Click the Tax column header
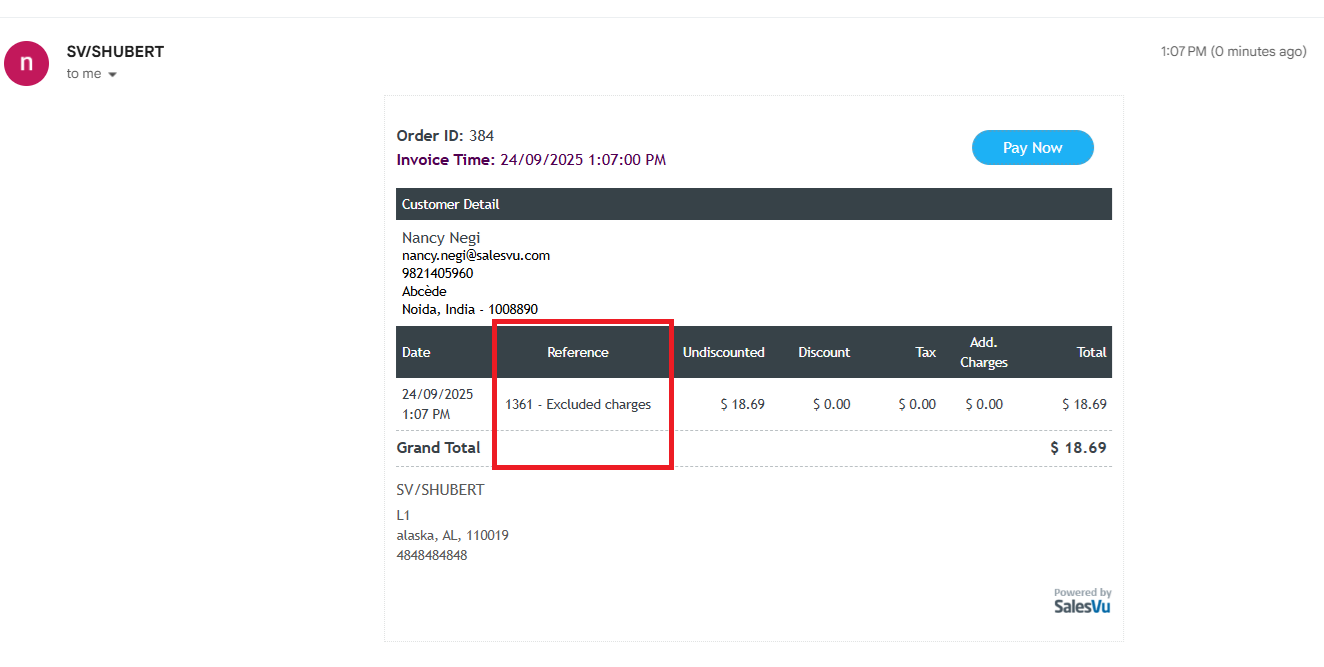This screenshot has width=1324, height=667. [x=926, y=352]
